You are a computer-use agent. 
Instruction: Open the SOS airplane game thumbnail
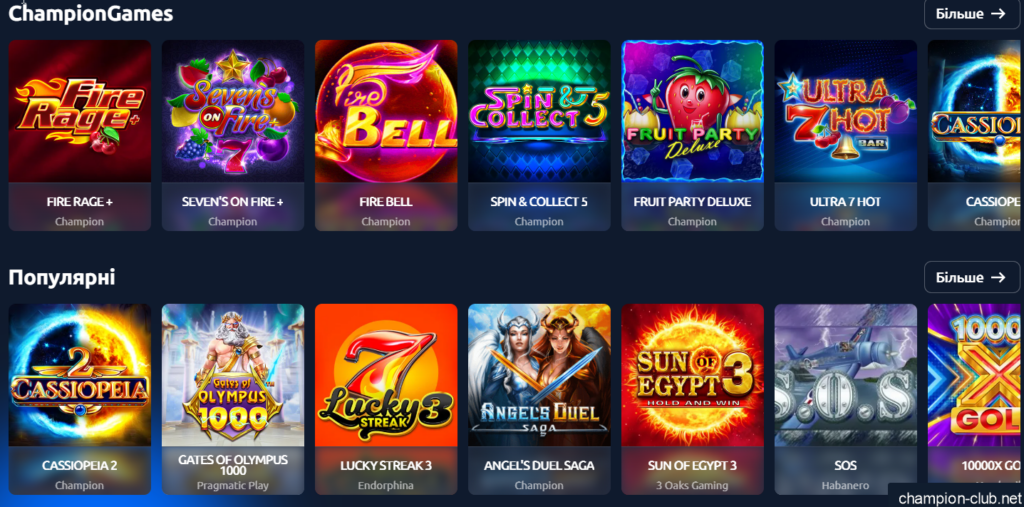pyautogui.click(x=846, y=375)
